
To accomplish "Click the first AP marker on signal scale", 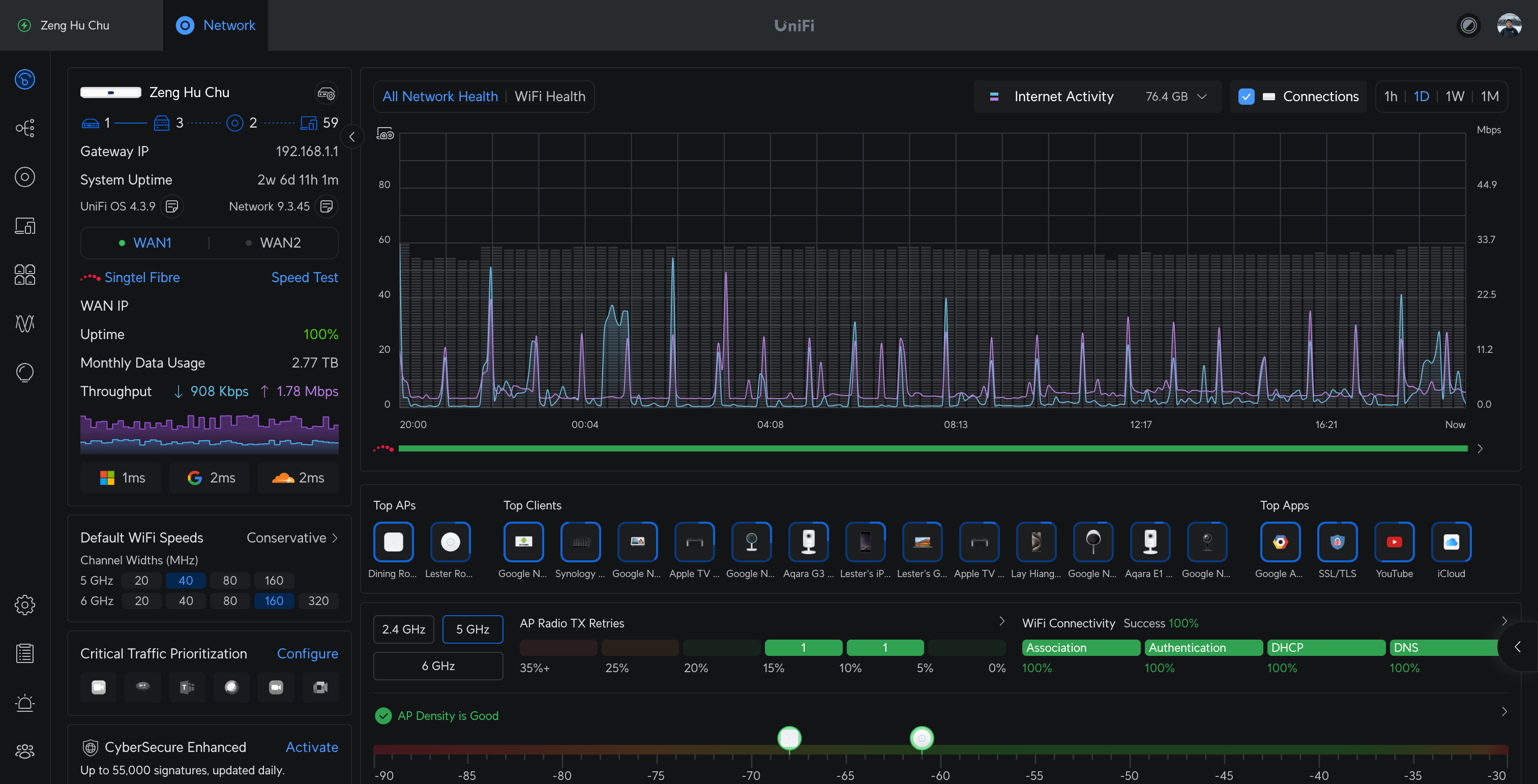I will click(789, 739).
